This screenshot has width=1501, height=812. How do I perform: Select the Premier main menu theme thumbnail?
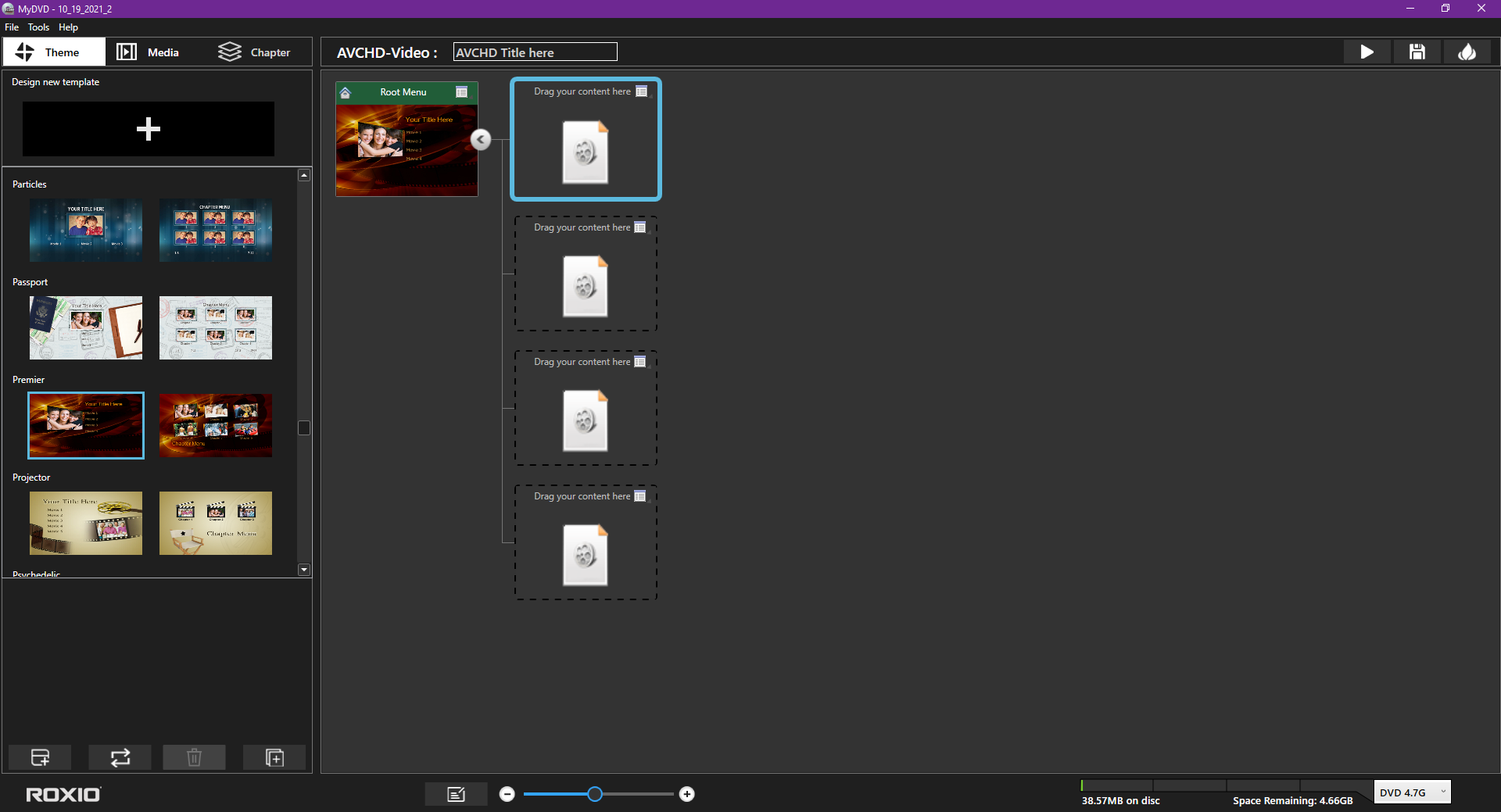pyautogui.click(x=86, y=425)
